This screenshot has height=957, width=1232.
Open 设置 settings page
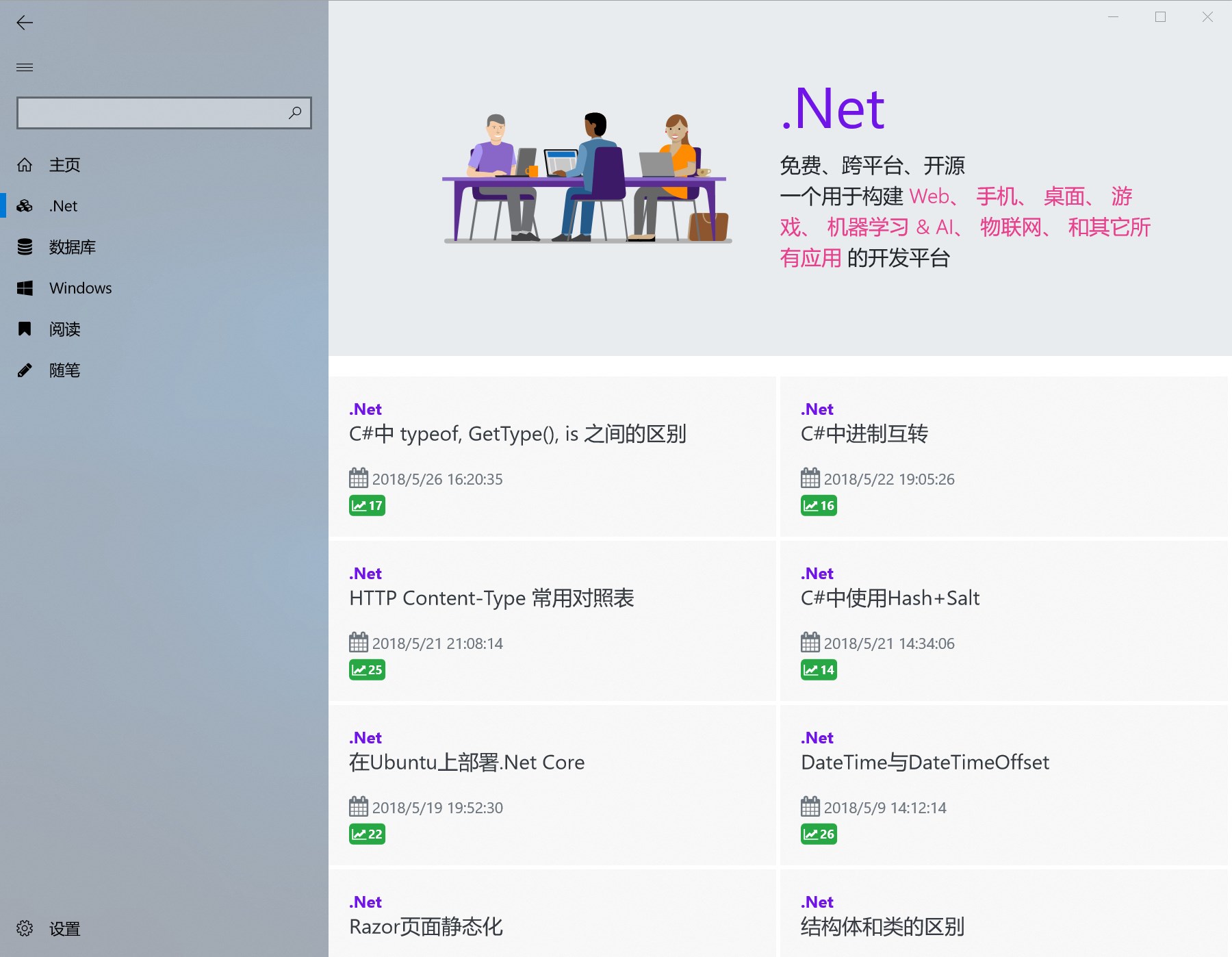click(164, 928)
